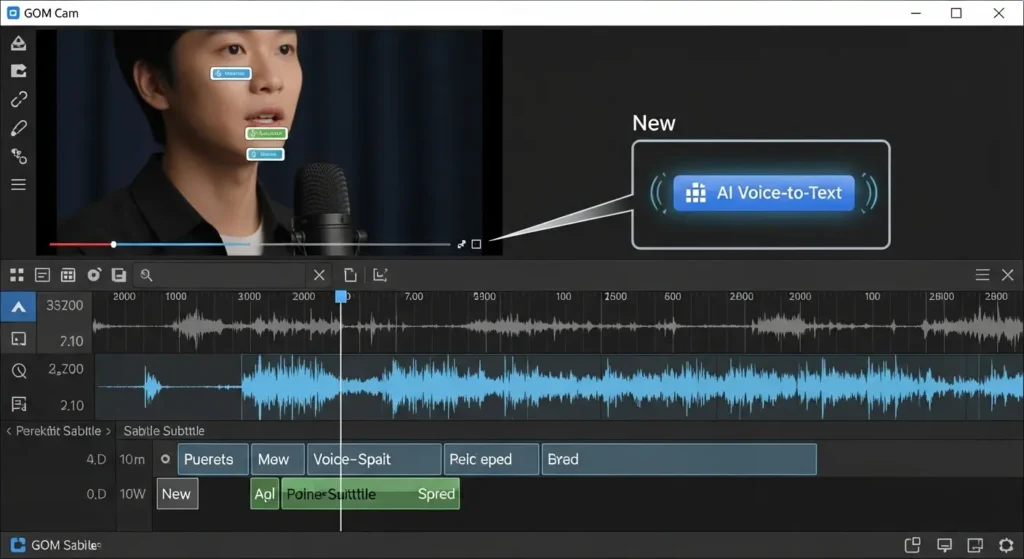
Task: Toggle the clock icon on blue waveform track
Action: (x=18, y=371)
